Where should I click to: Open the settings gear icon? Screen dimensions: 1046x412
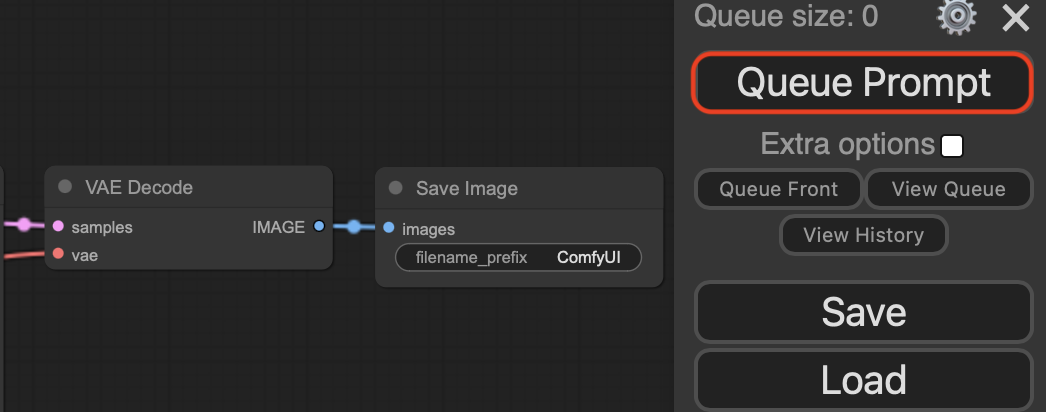[x=956, y=17]
